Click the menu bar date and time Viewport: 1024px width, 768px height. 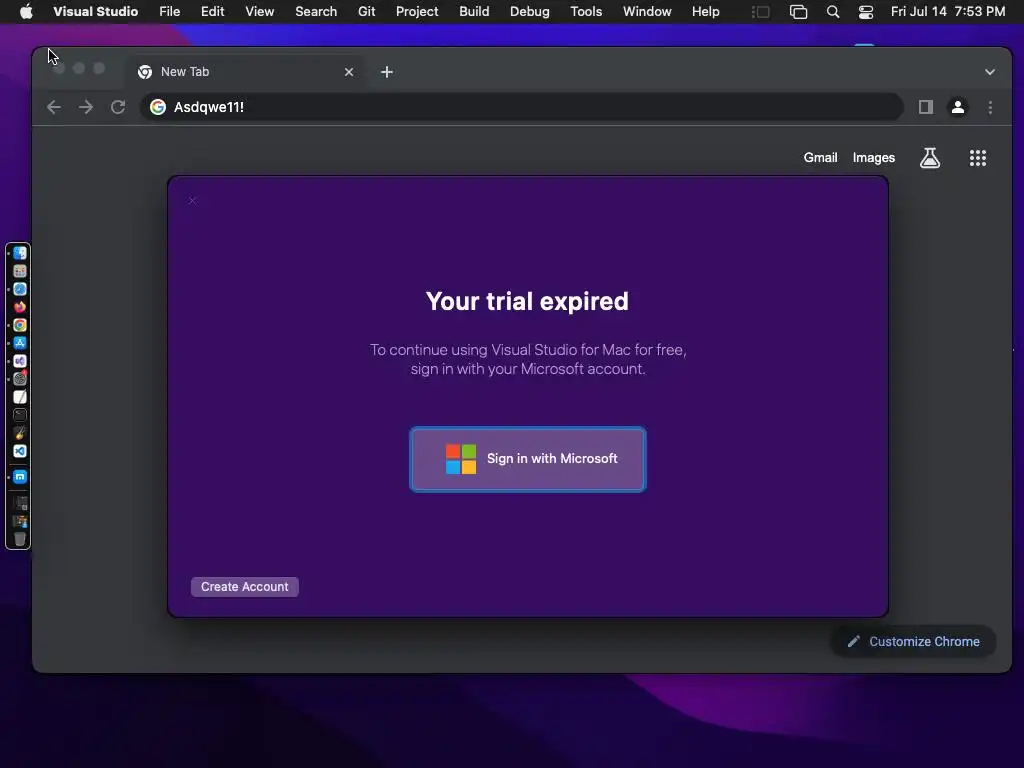tap(948, 12)
